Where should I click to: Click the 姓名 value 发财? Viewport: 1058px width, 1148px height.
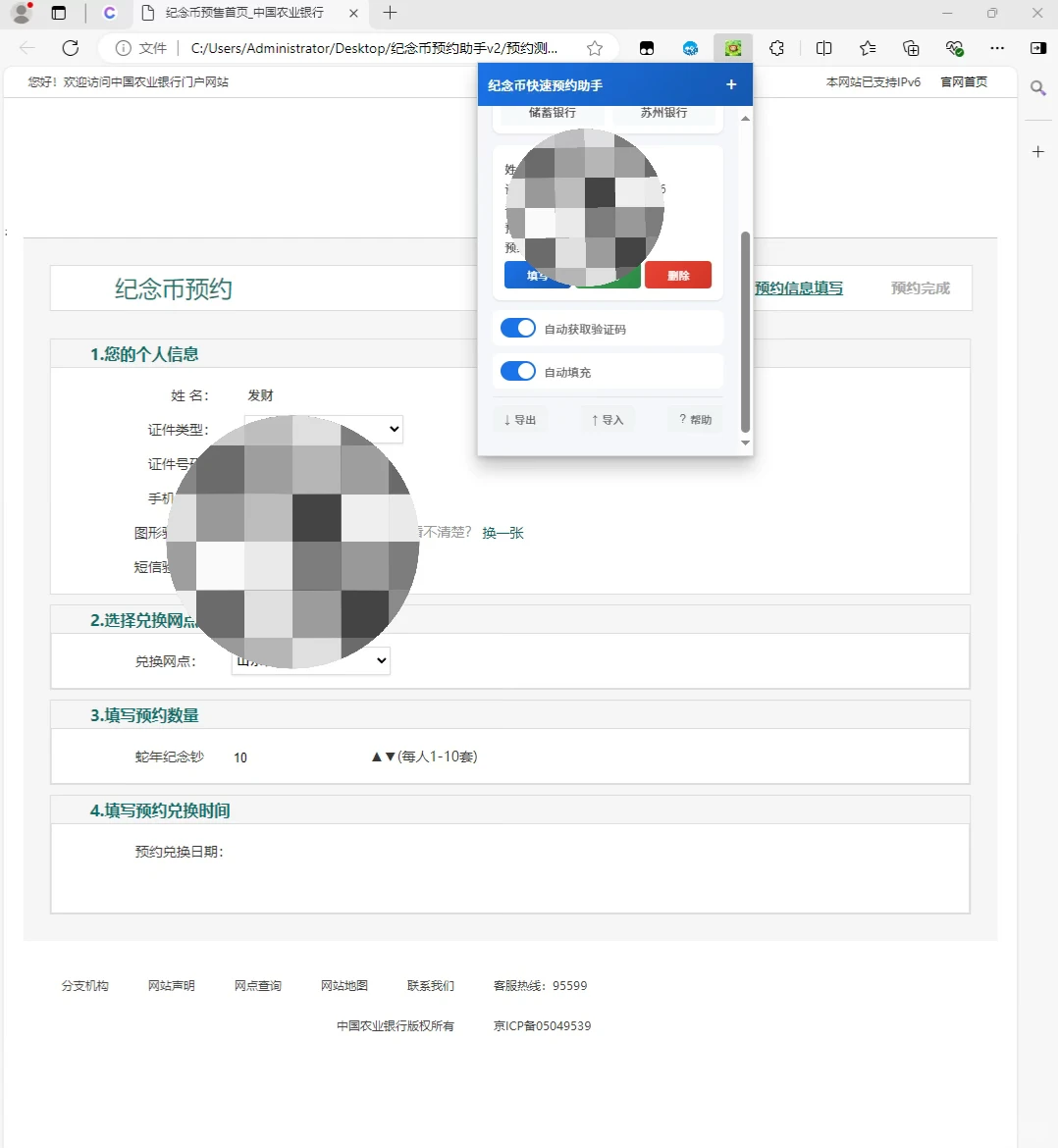(x=260, y=395)
